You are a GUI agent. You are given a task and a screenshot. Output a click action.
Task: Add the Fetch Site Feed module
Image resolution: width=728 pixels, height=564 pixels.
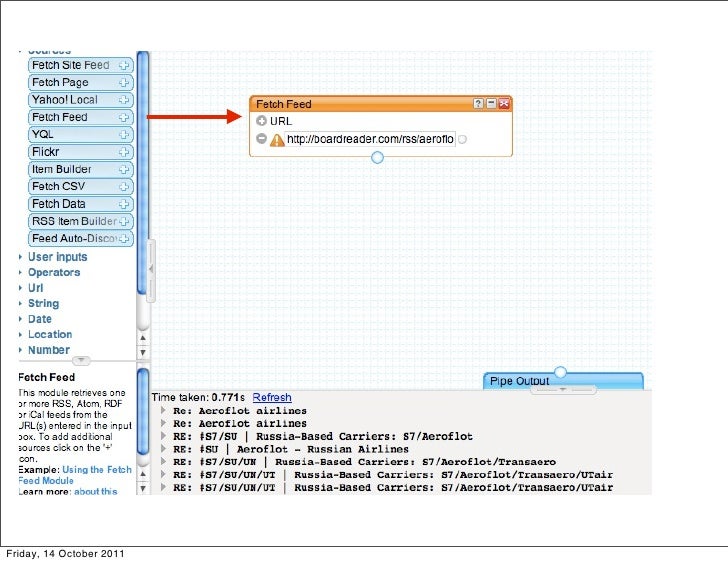coord(124,65)
